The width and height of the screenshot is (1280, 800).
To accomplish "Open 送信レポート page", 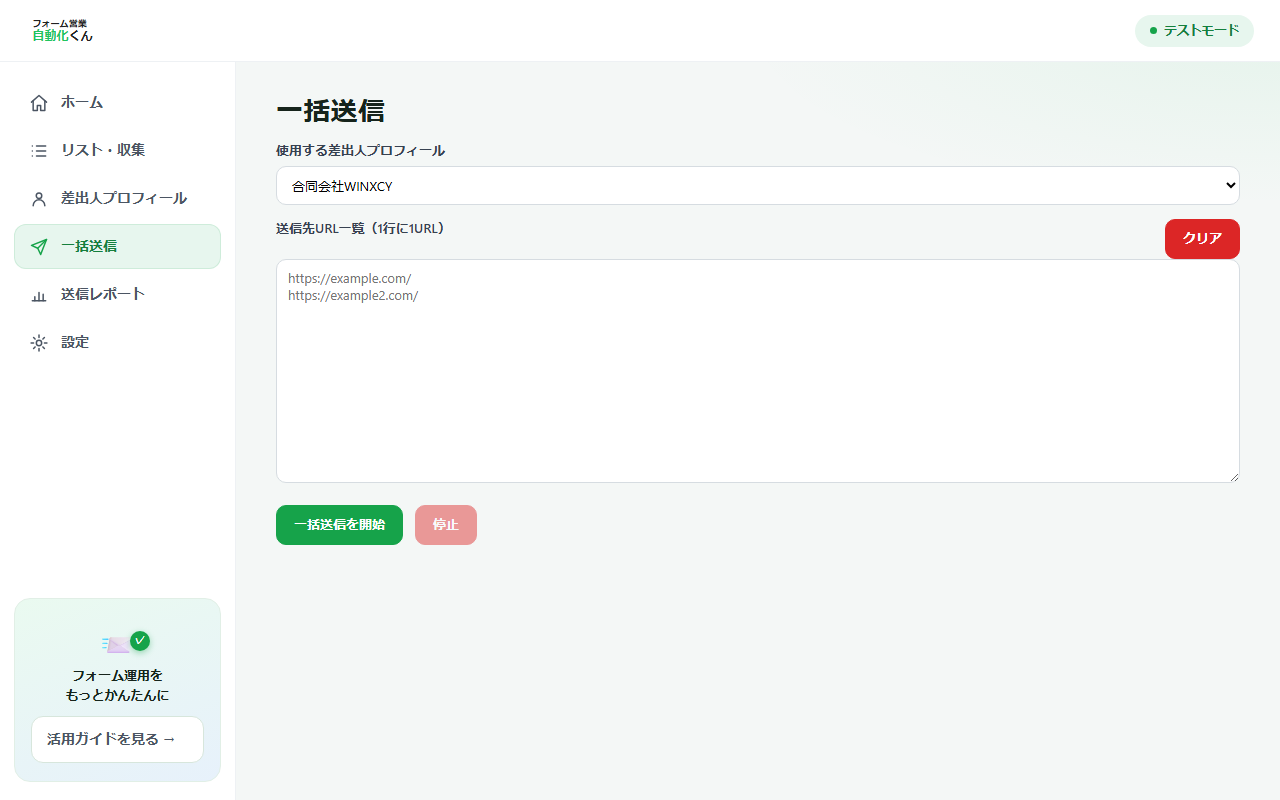I will (117, 294).
